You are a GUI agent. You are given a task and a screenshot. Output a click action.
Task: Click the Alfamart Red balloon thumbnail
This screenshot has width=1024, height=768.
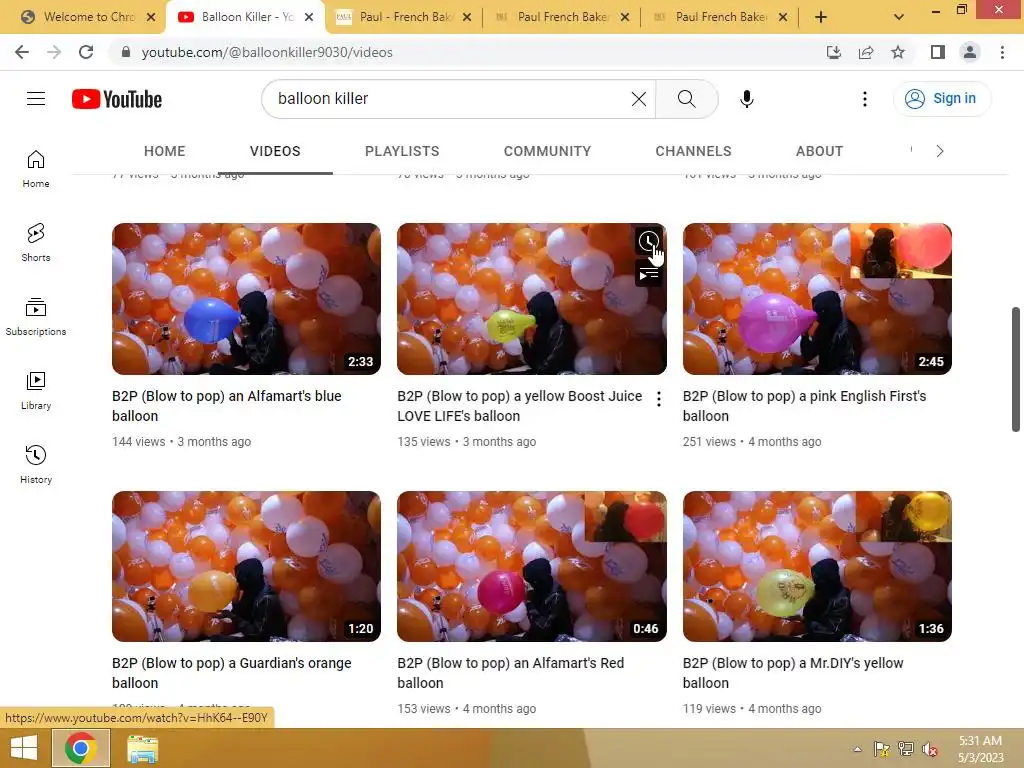pyautogui.click(x=532, y=566)
